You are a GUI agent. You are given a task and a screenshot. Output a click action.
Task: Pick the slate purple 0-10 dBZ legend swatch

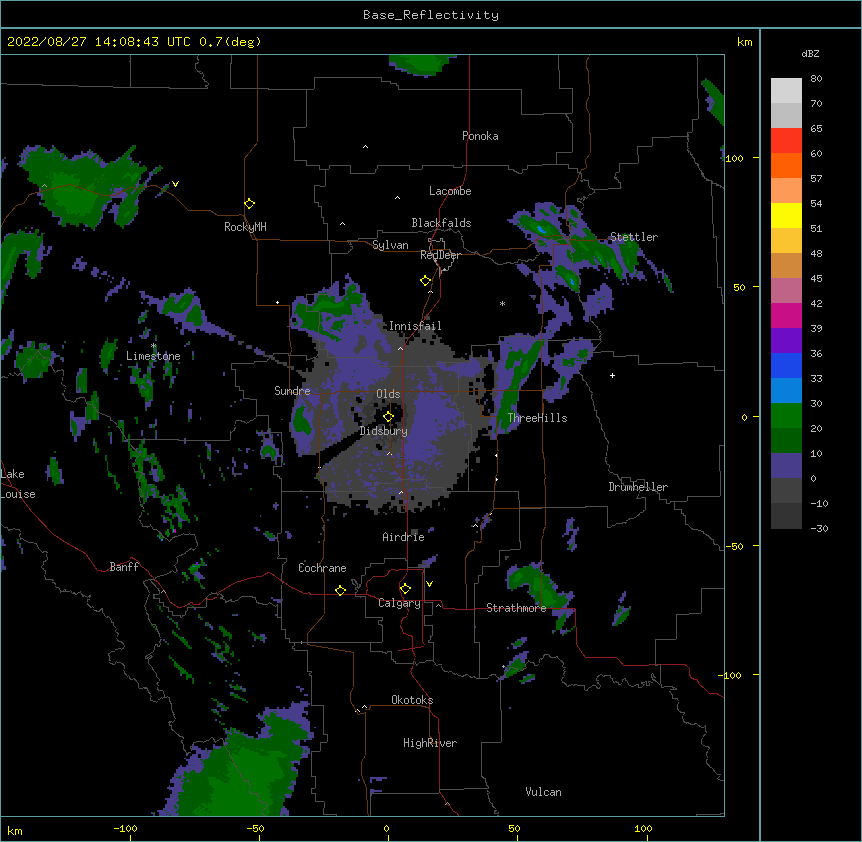[x=786, y=466]
